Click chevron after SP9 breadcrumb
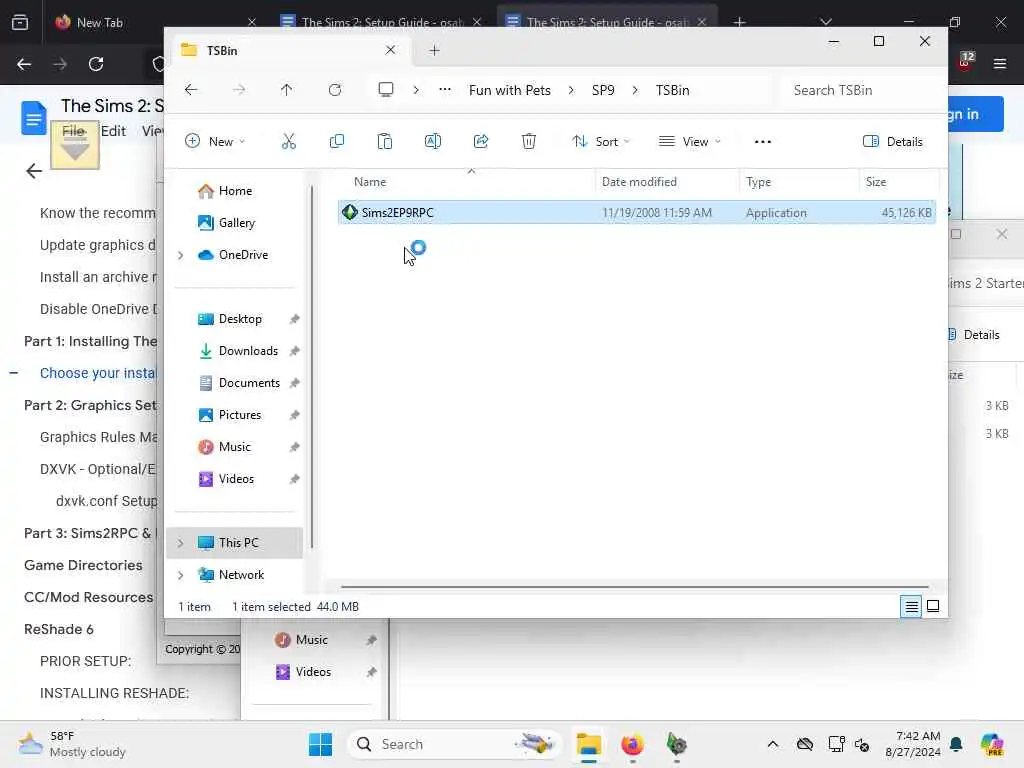This screenshot has width=1024, height=768. click(x=635, y=90)
